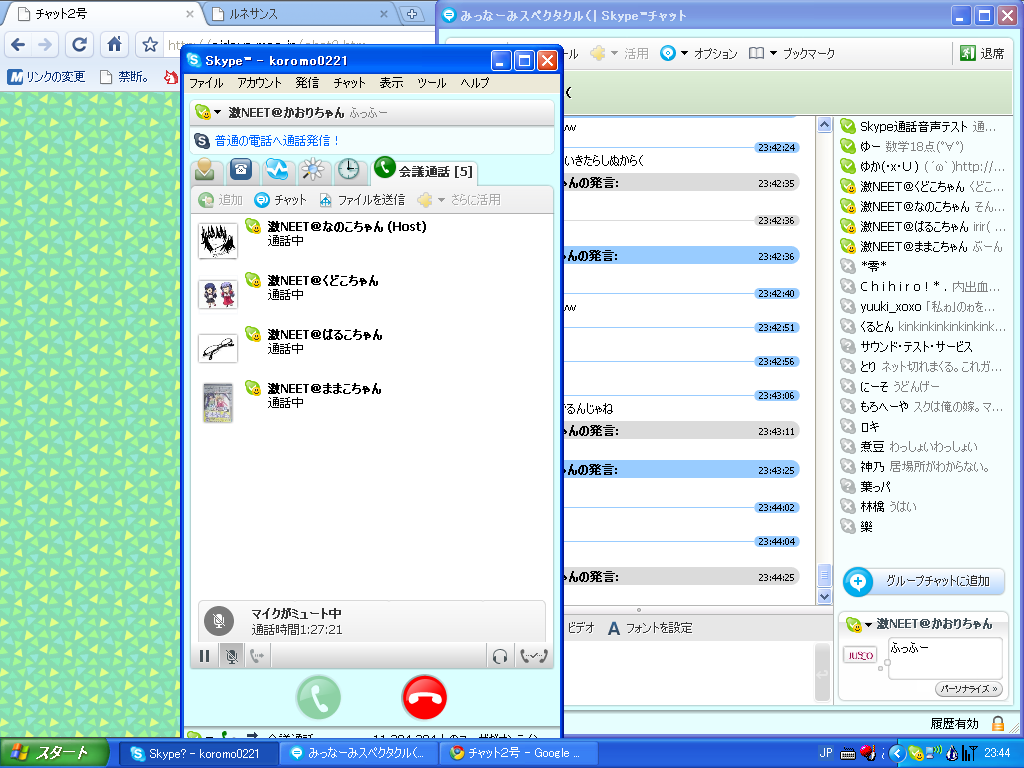Image resolution: width=1024 pixels, height=768 pixels.
Task: Open アカウント menu in Skype
Action: [x=259, y=83]
